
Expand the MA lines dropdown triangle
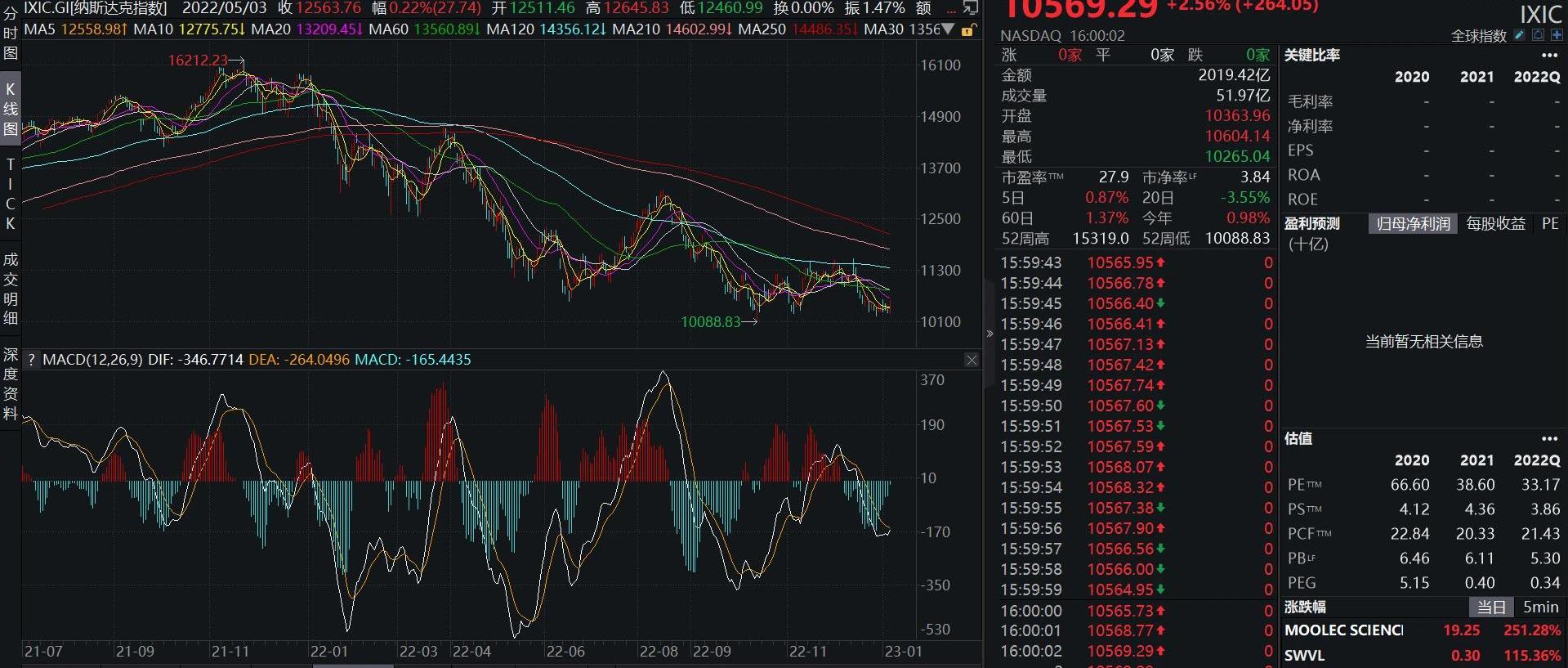click(948, 29)
